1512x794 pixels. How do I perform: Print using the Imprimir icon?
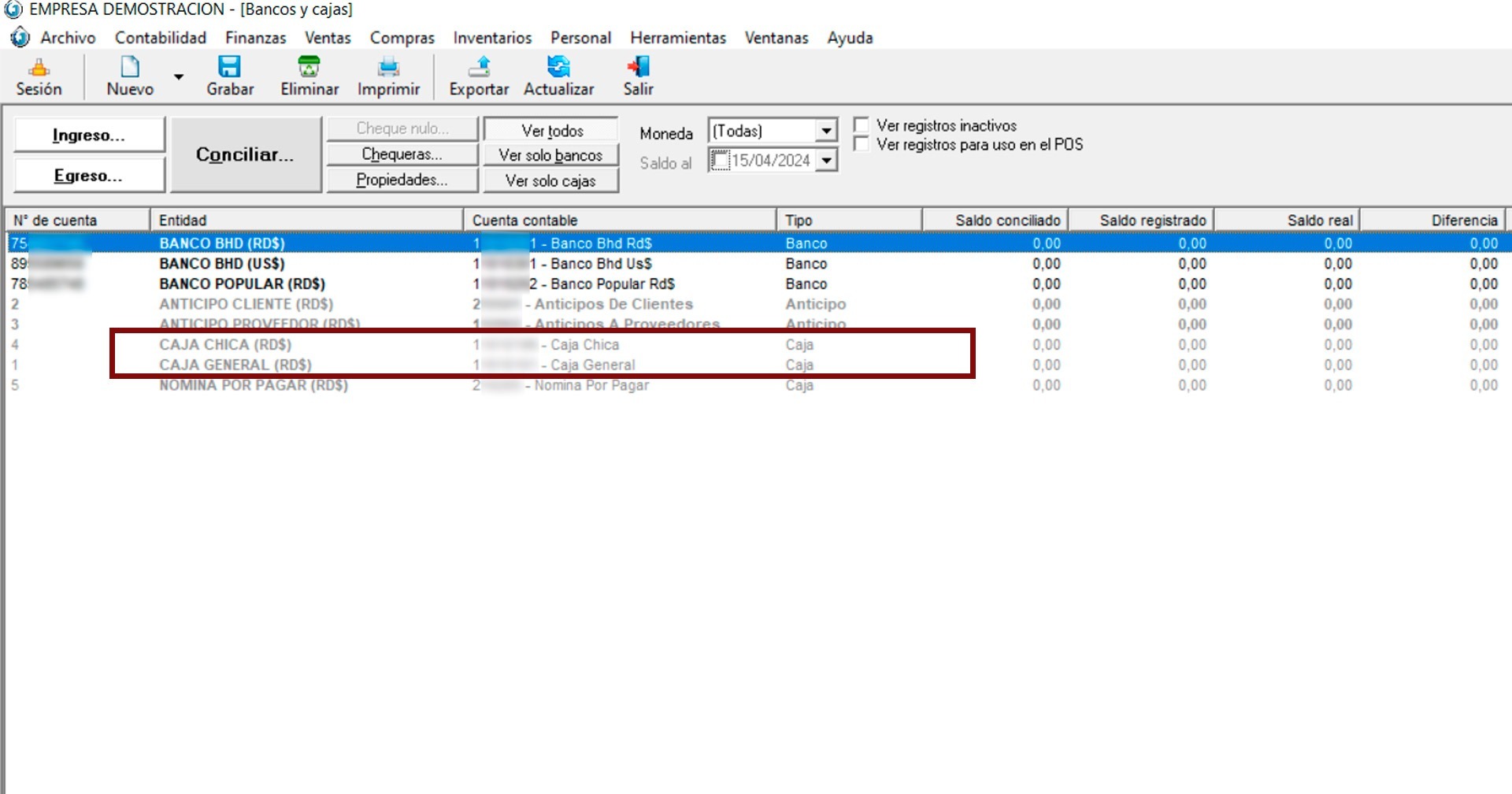(x=388, y=68)
